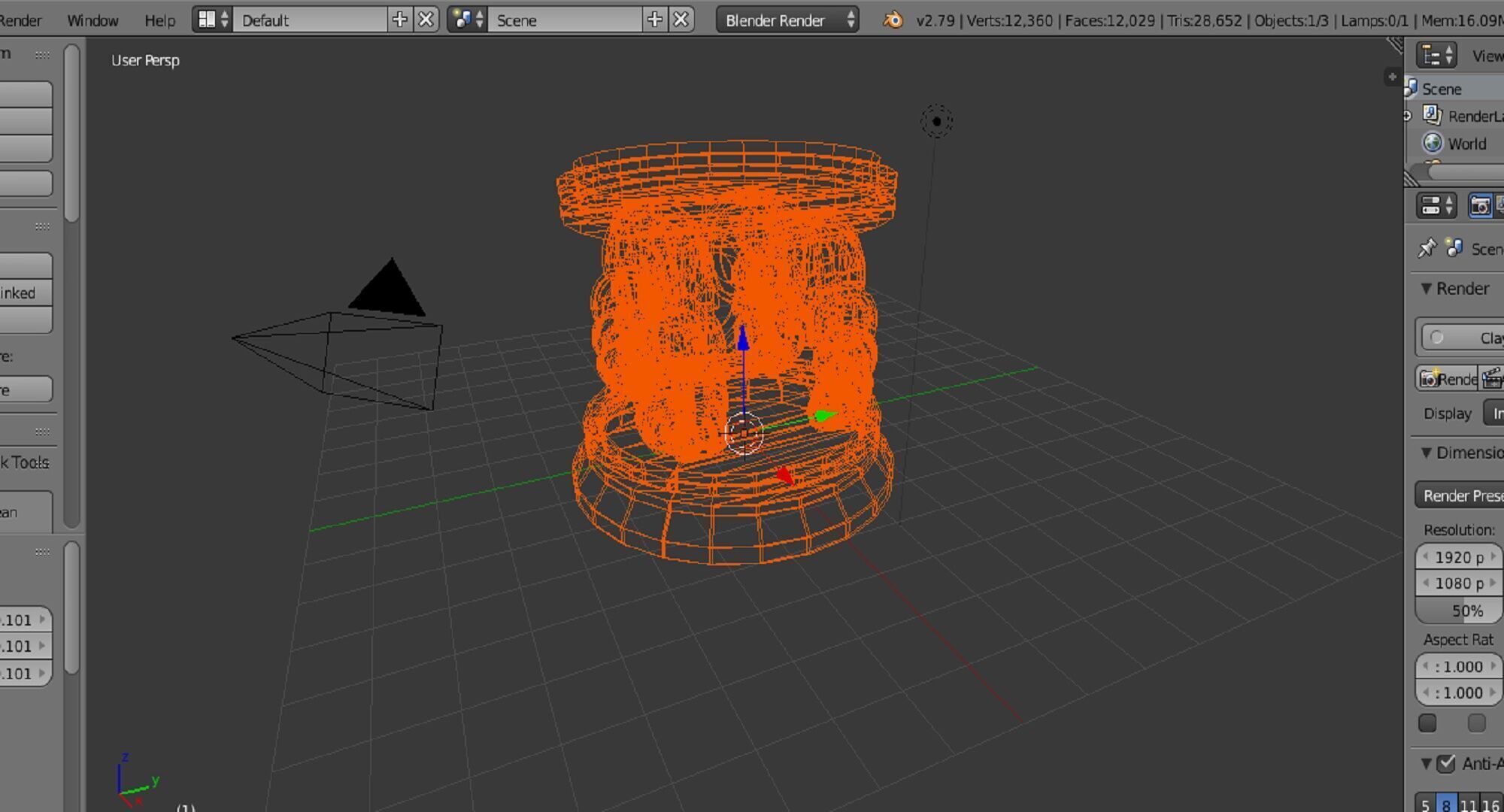Select 8 anti-aliasing samples
The height and width of the screenshot is (812, 1504).
[1446, 804]
